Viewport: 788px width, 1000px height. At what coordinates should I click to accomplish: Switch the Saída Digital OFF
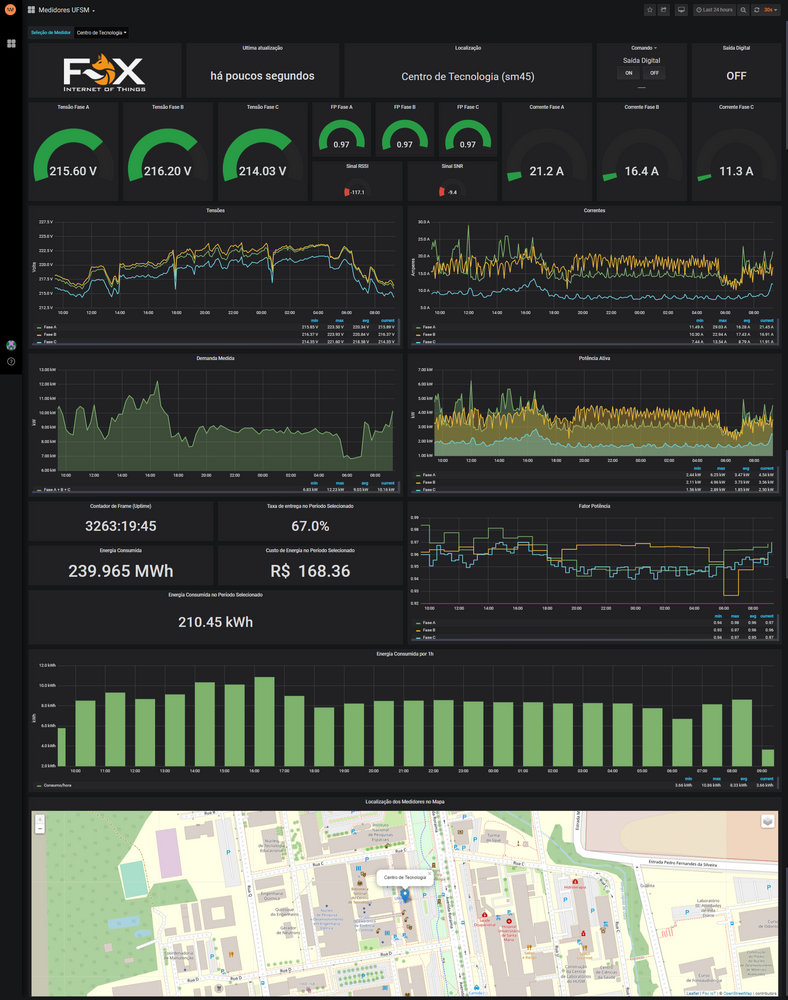point(653,73)
